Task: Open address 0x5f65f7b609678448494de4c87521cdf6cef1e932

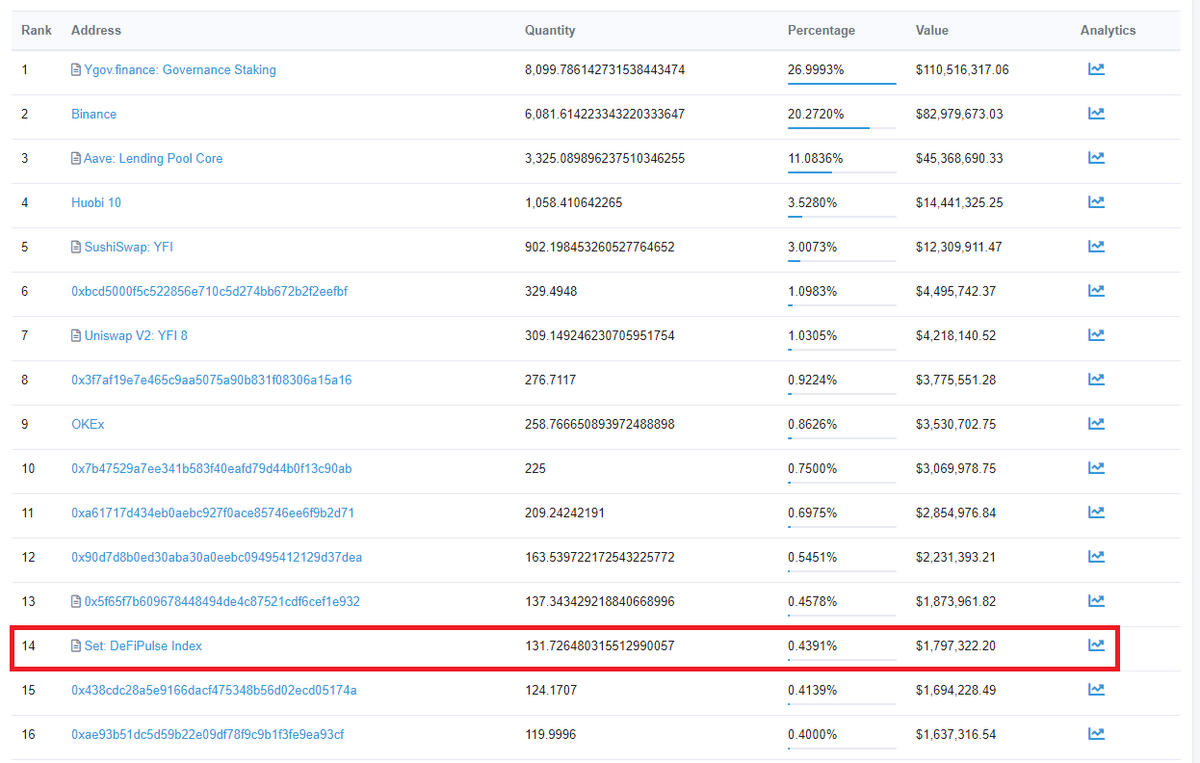Action: 222,601
